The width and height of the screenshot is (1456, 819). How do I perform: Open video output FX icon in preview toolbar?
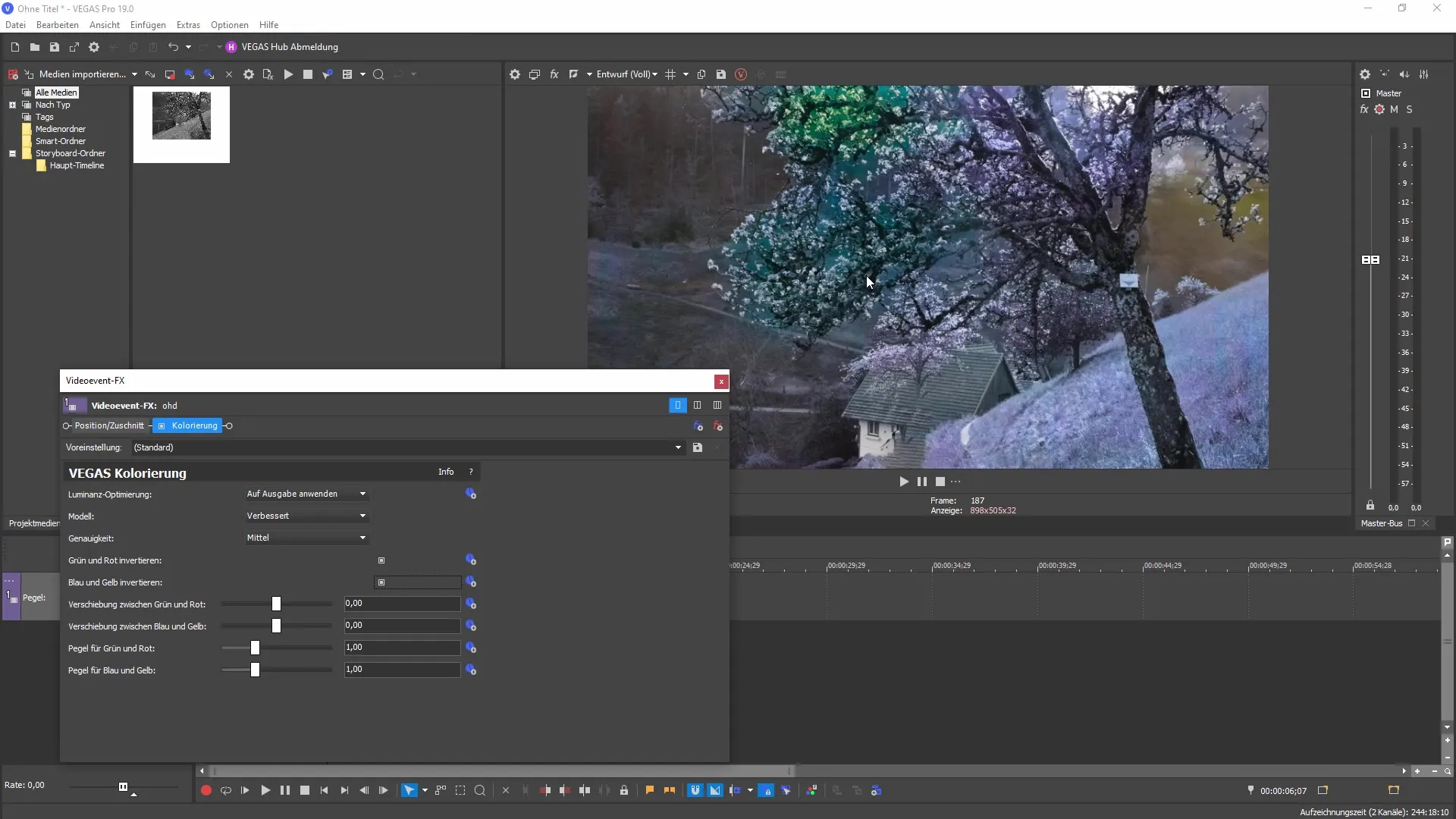pyautogui.click(x=554, y=74)
